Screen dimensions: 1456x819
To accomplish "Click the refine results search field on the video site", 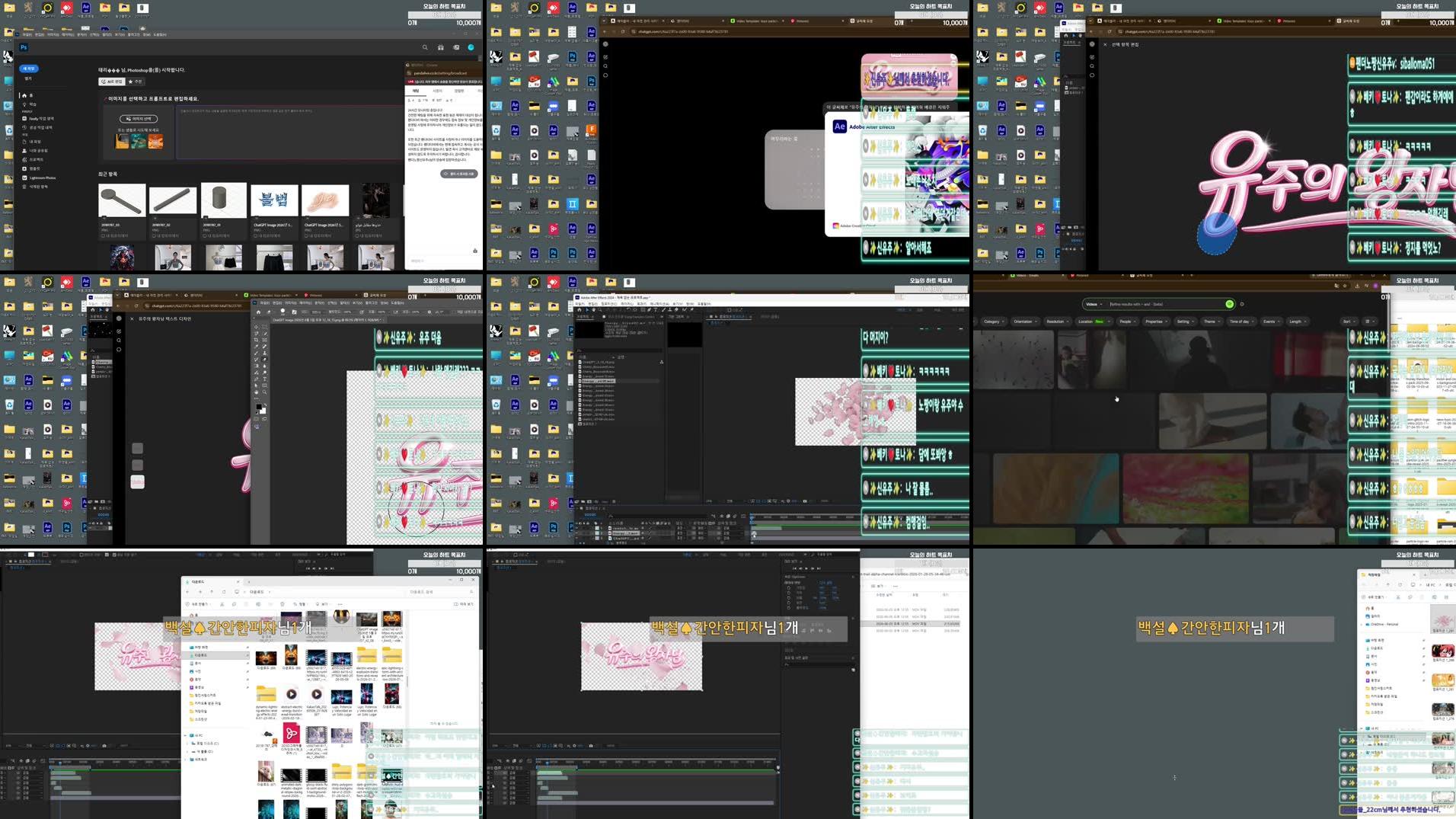I will pyautogui.click(x=1165, y=304).
